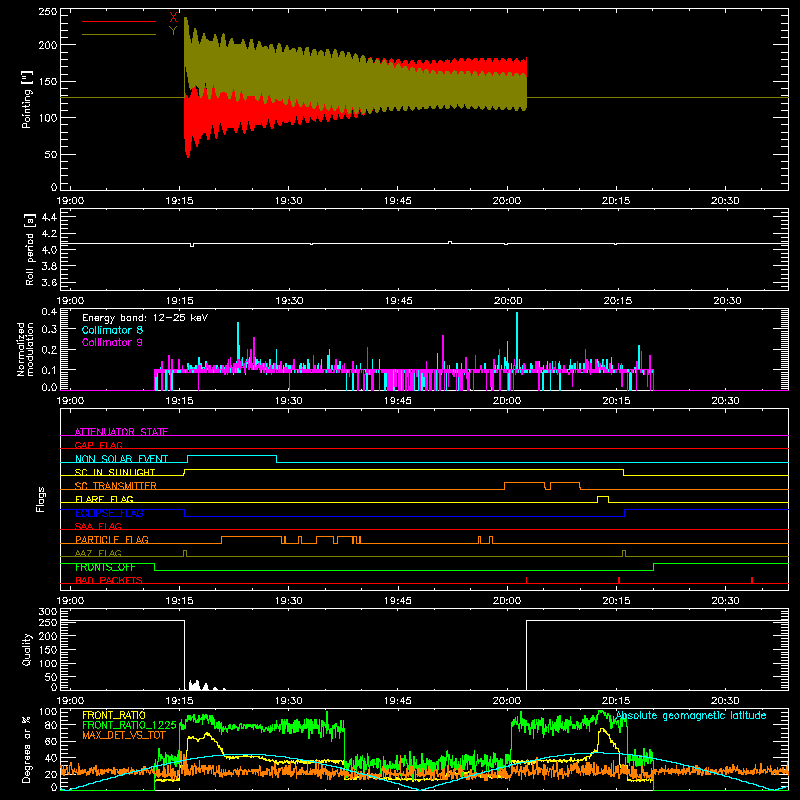The image size is (800, 800).
Task: Click the FRONTS_OFF flag label
Action: (x=105, y=567)
